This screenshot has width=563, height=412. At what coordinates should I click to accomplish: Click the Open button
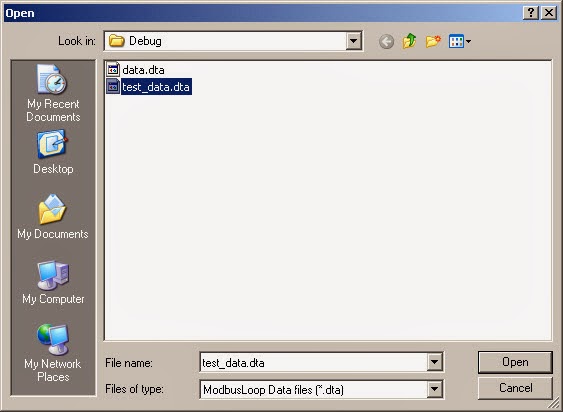pyautogui.click(x=515, y=362)
